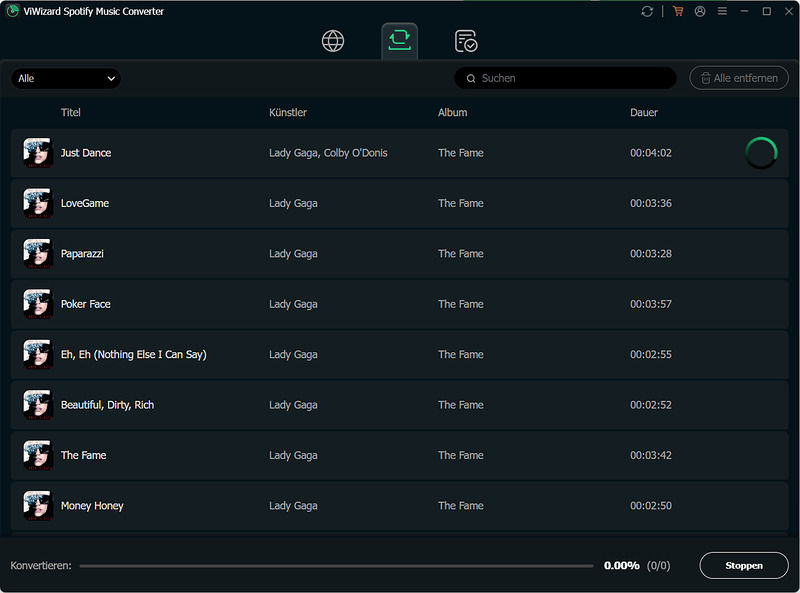Click Lady Gaga artist in Poker Face row
This screenshot has width=800, height=593.
[293, 304]
